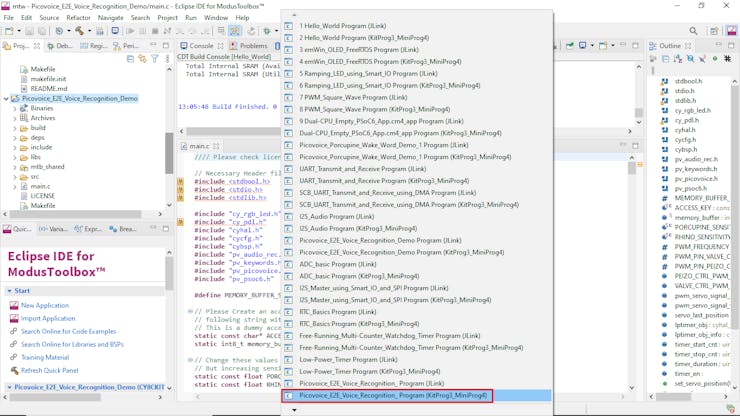Expand the mtb_shared folder node

[x=15, y=167]
